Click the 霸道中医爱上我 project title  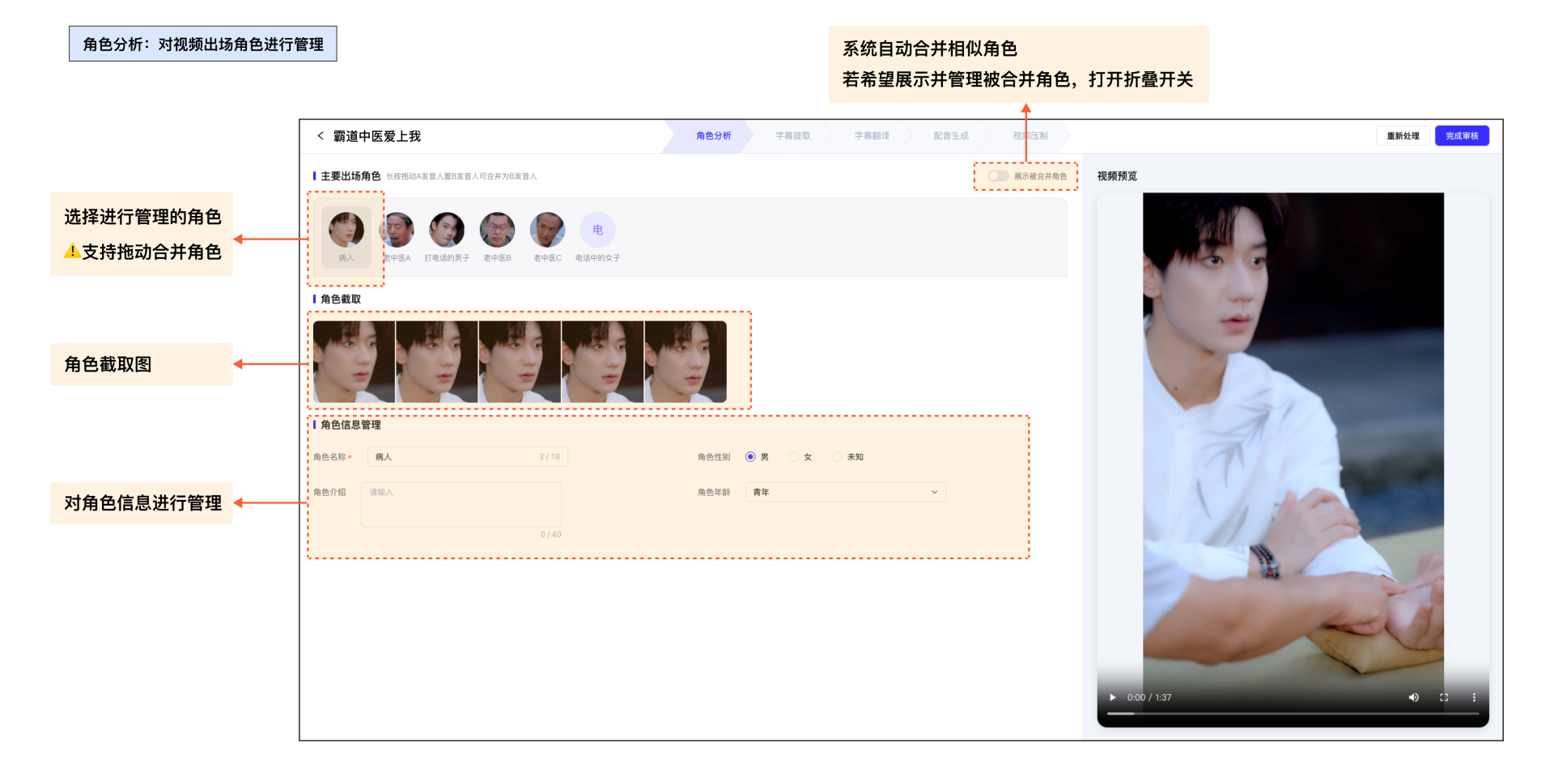[x=377, y=136]
